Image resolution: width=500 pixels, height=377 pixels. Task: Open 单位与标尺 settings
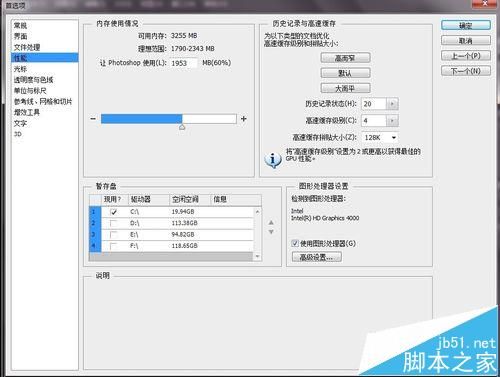pyautogui.click(x=30, y=91)
